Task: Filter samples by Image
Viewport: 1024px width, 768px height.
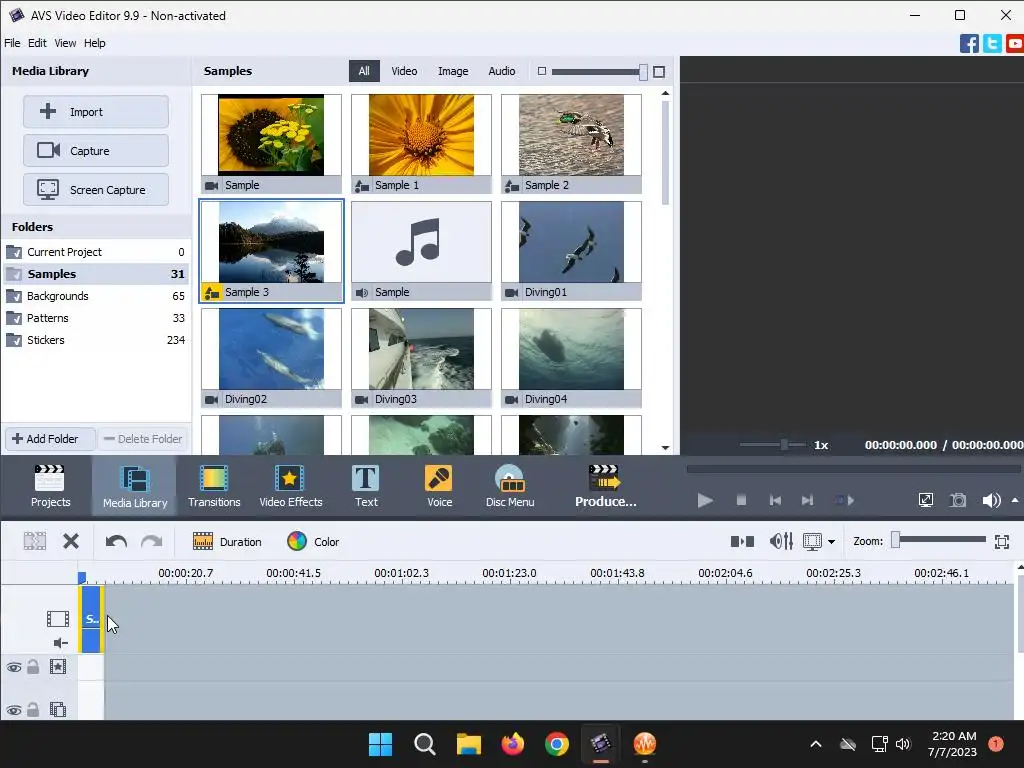Action: point(453,71)
